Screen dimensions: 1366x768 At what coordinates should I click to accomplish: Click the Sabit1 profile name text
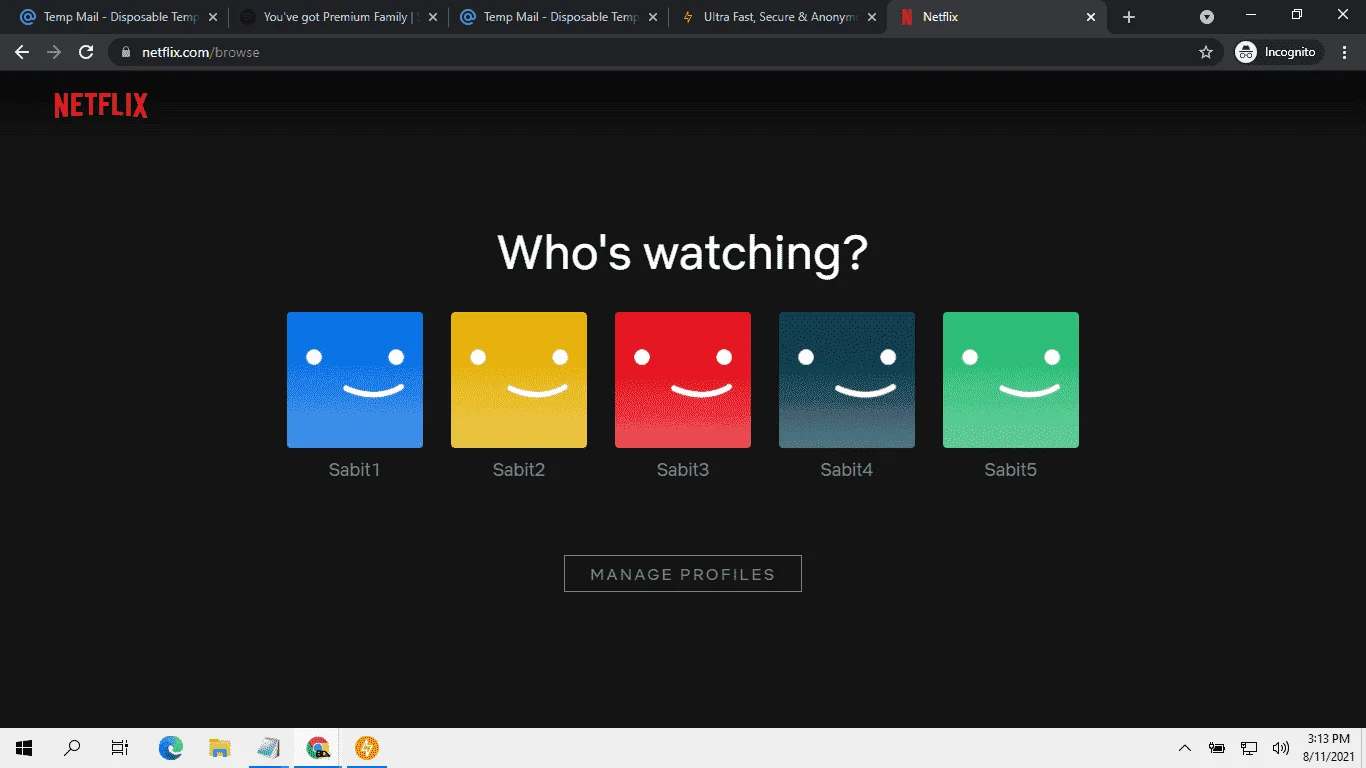355,470
